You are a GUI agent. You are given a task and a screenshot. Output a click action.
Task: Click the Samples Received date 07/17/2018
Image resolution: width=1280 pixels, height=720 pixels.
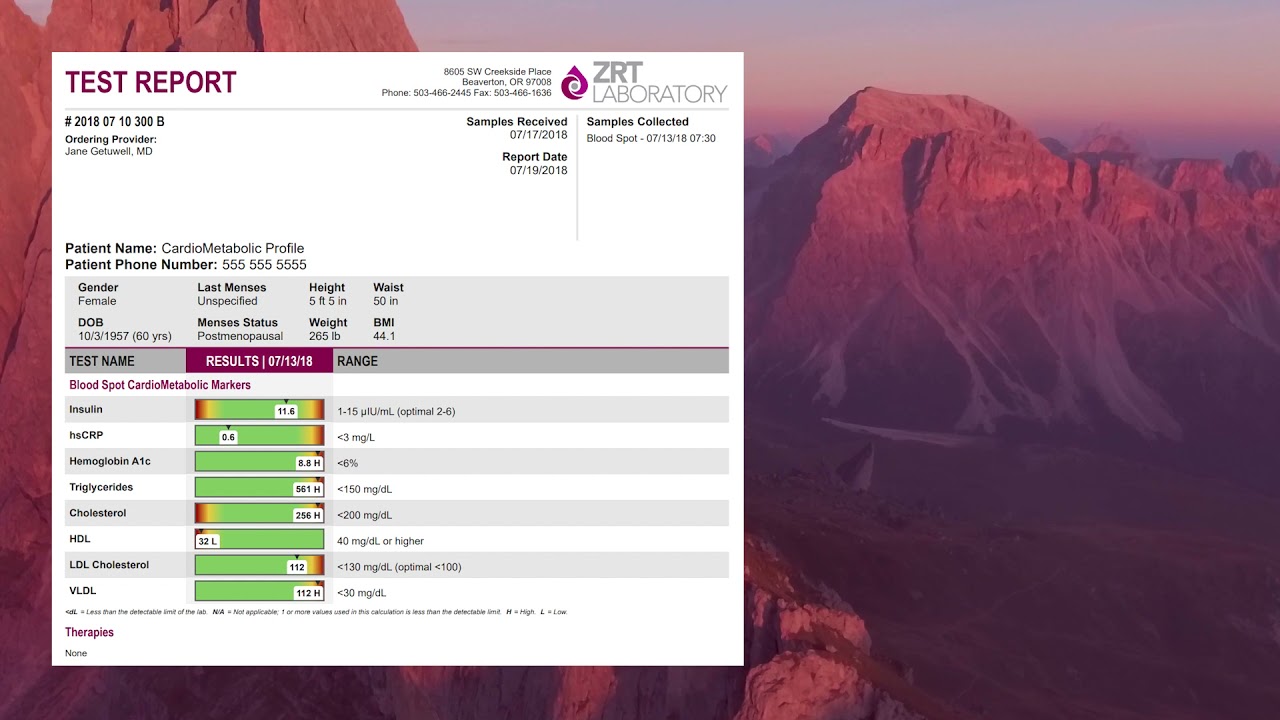click(x=538, y=135)
